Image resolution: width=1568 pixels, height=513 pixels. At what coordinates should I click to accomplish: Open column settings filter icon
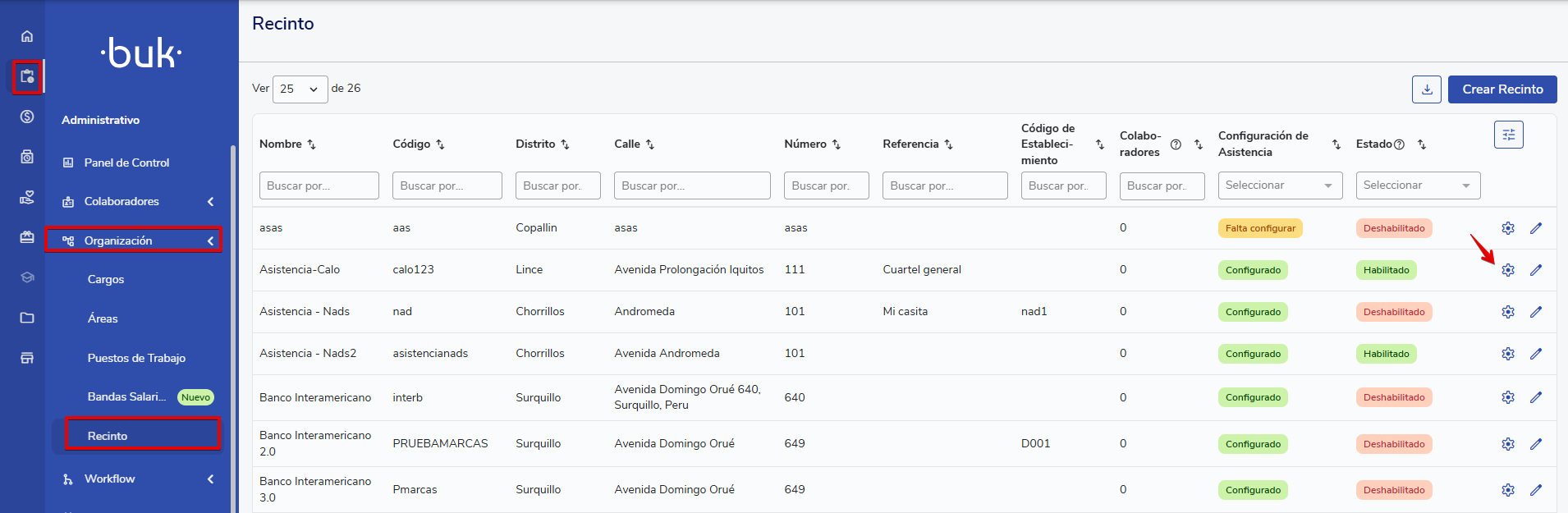[1508, 135]
